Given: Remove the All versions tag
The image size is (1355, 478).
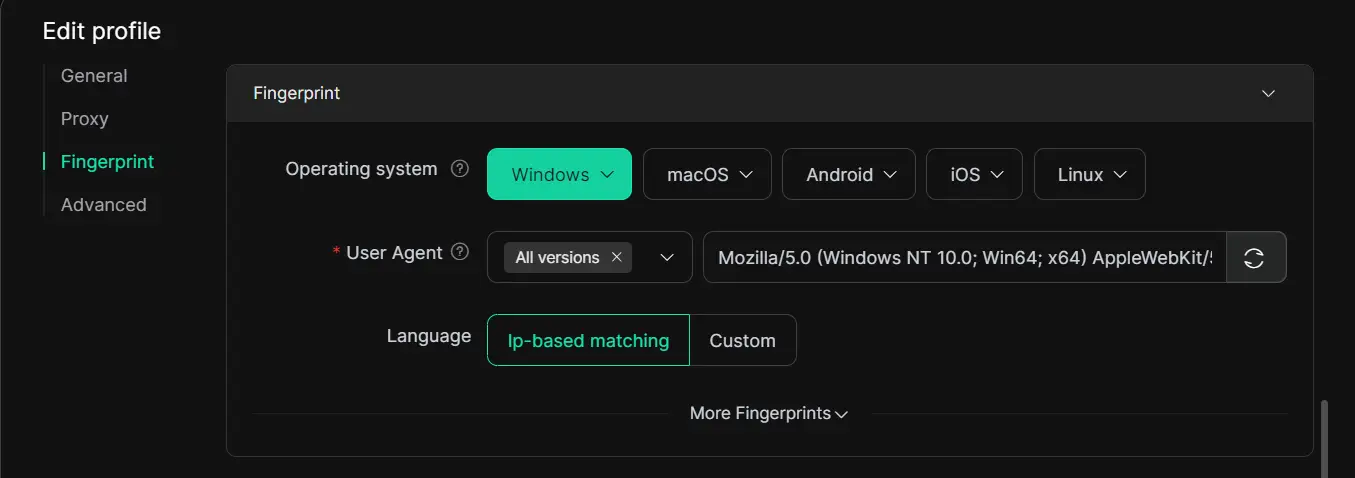Looking at the screenshot, I should [x=617, y=258].
